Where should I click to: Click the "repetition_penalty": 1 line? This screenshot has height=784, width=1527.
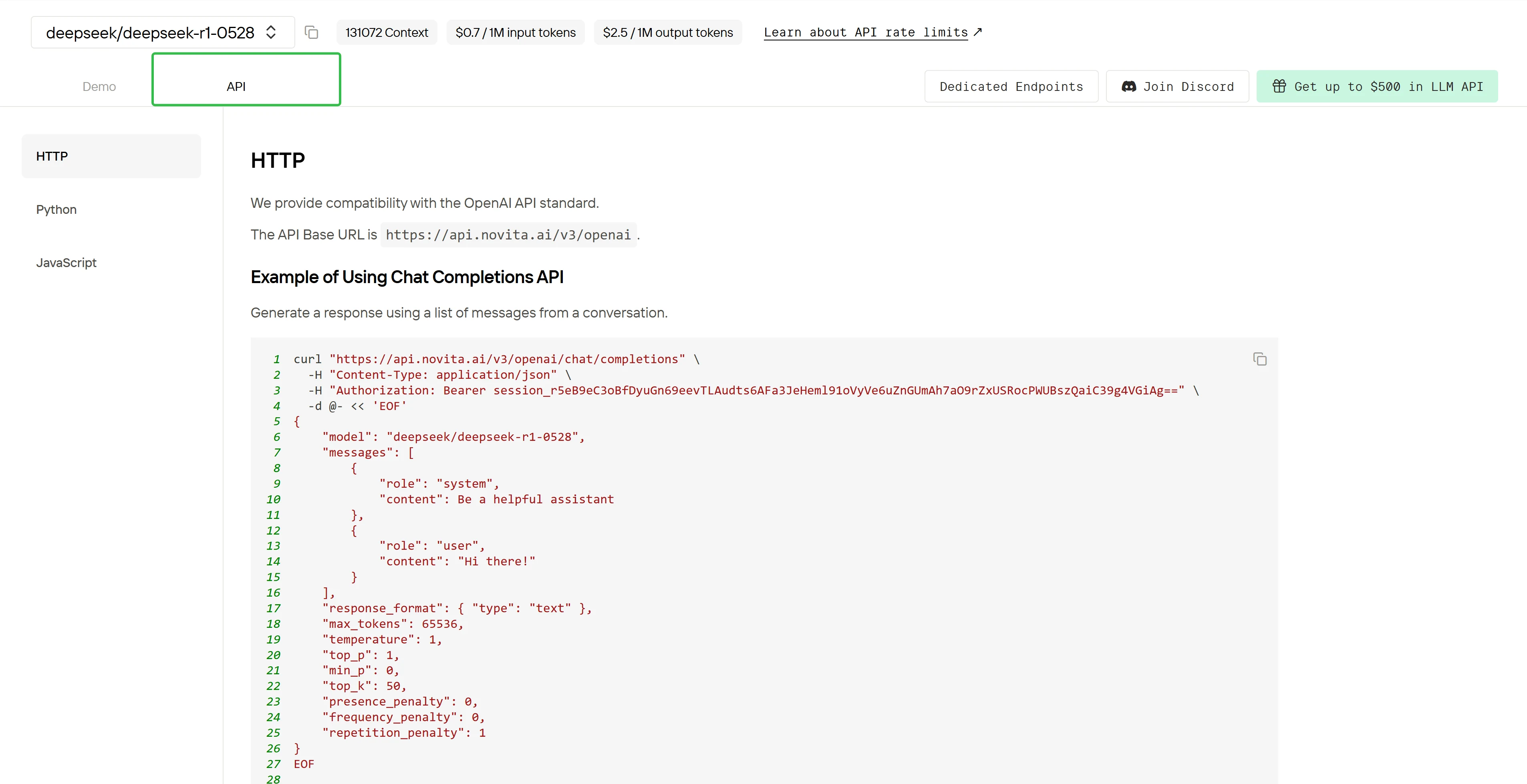click(x=404, y=732)
